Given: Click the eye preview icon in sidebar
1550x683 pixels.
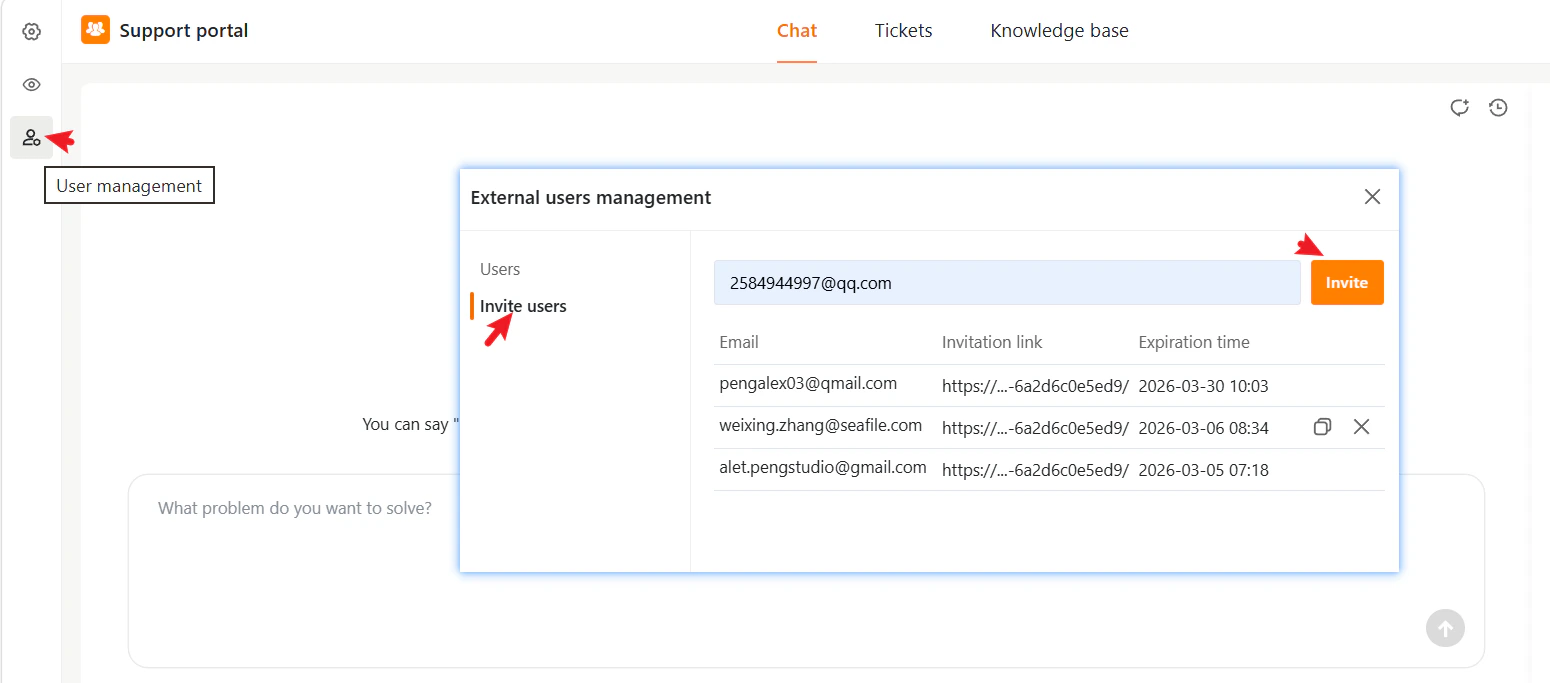Looking at the screenshot, I should [x=32, y=85].
